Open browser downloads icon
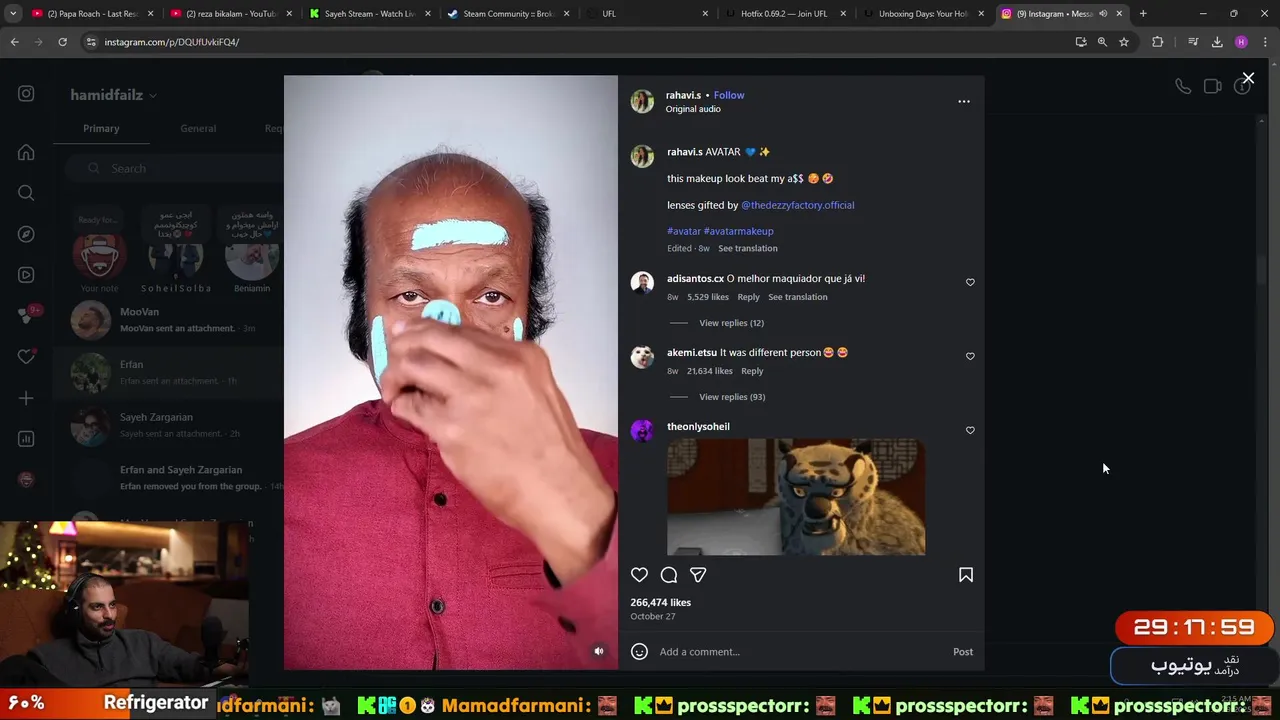Screen dimensions: 1280x720 coord(1217,42)
